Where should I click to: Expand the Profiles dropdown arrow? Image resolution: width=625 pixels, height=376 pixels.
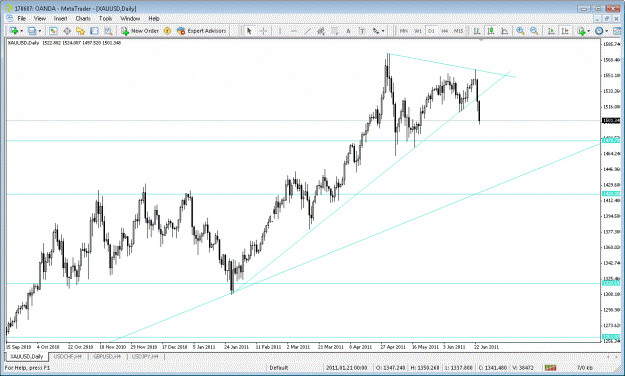tap(40, 31)
